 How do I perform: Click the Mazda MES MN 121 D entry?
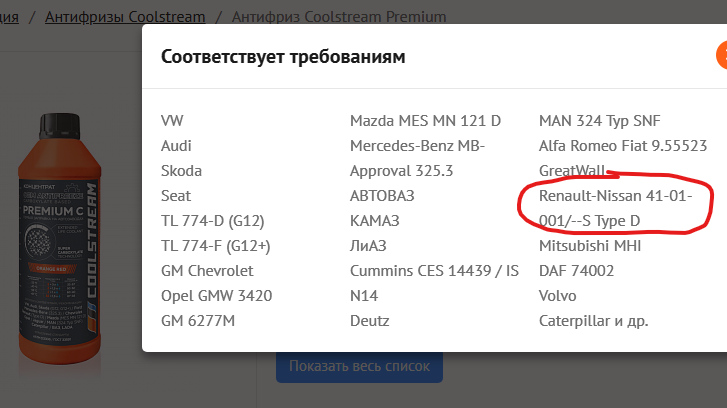point(425,121)
